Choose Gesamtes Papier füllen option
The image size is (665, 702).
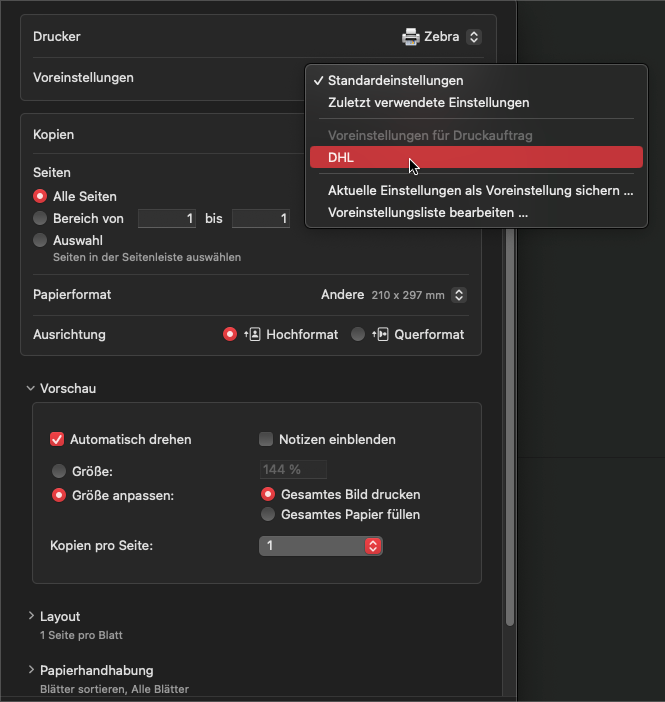click(267, 515)
